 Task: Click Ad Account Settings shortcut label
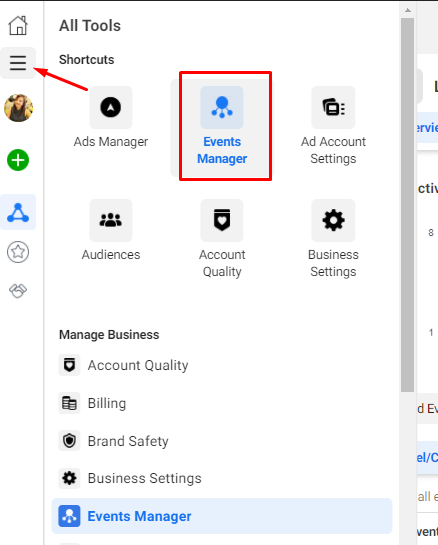pyautogui.click(x=333, y=150)
